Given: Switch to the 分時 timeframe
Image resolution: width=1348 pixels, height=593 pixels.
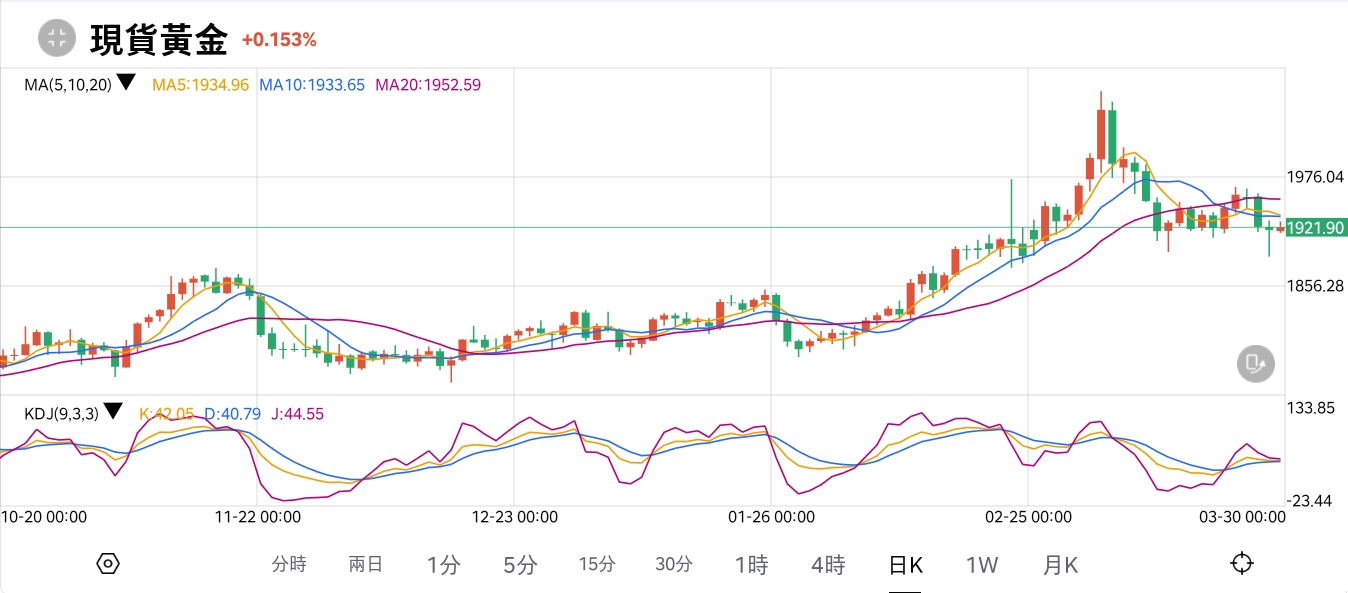Looking at the screenshot, I should coord(289,565).
